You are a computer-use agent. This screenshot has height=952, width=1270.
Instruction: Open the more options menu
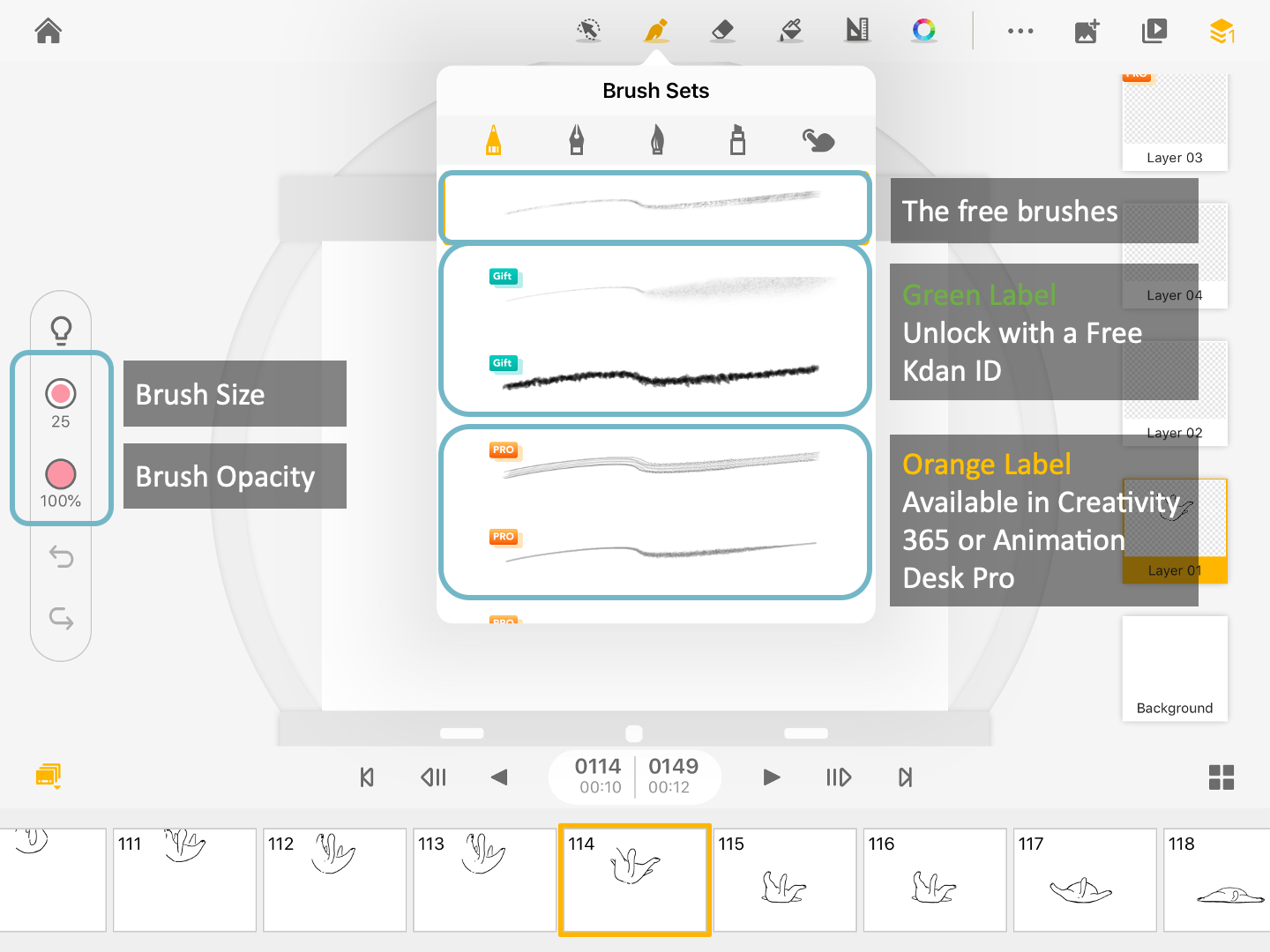1020,31
